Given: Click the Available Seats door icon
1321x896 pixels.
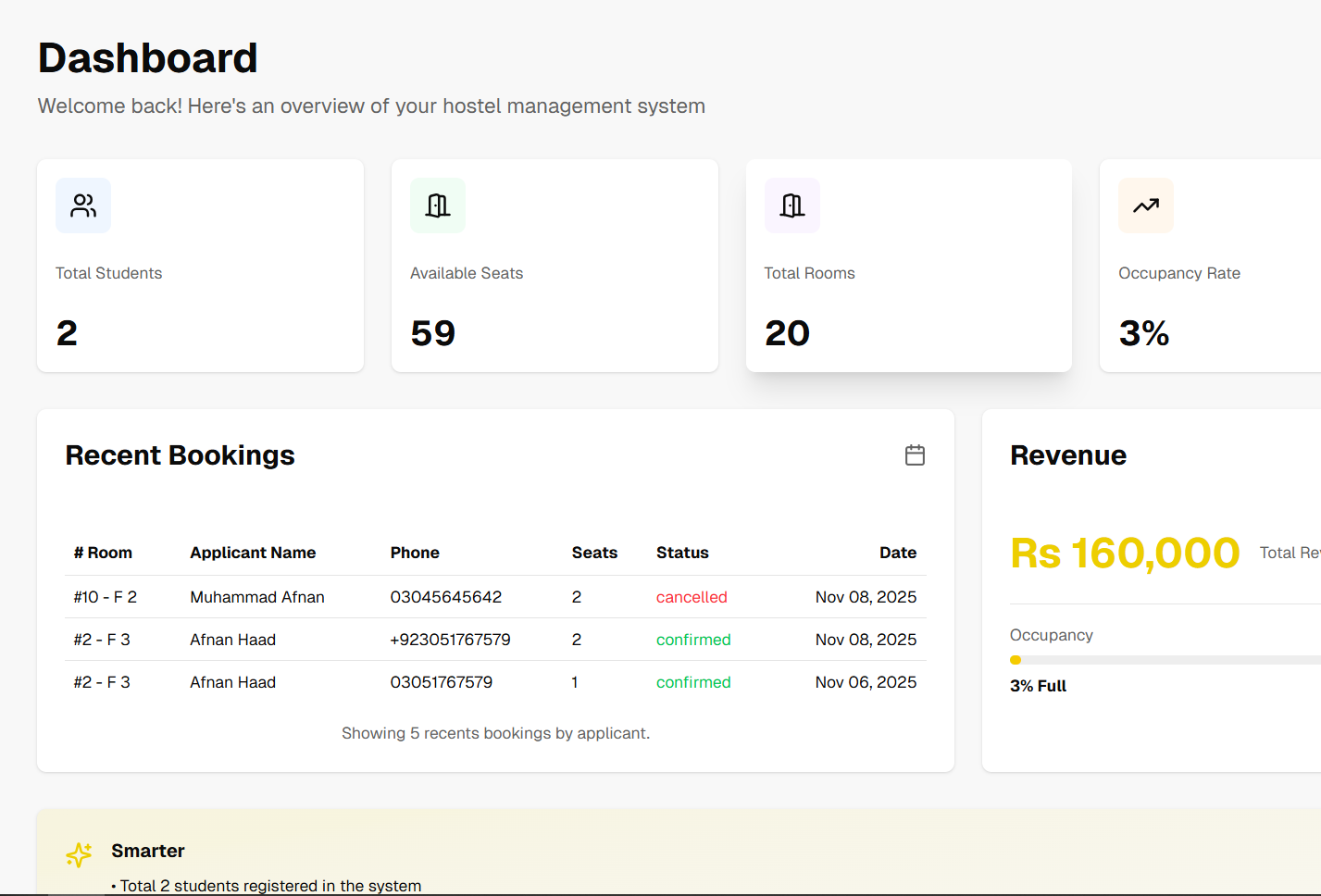Looking at the screenshot, I should coord(438,205).
